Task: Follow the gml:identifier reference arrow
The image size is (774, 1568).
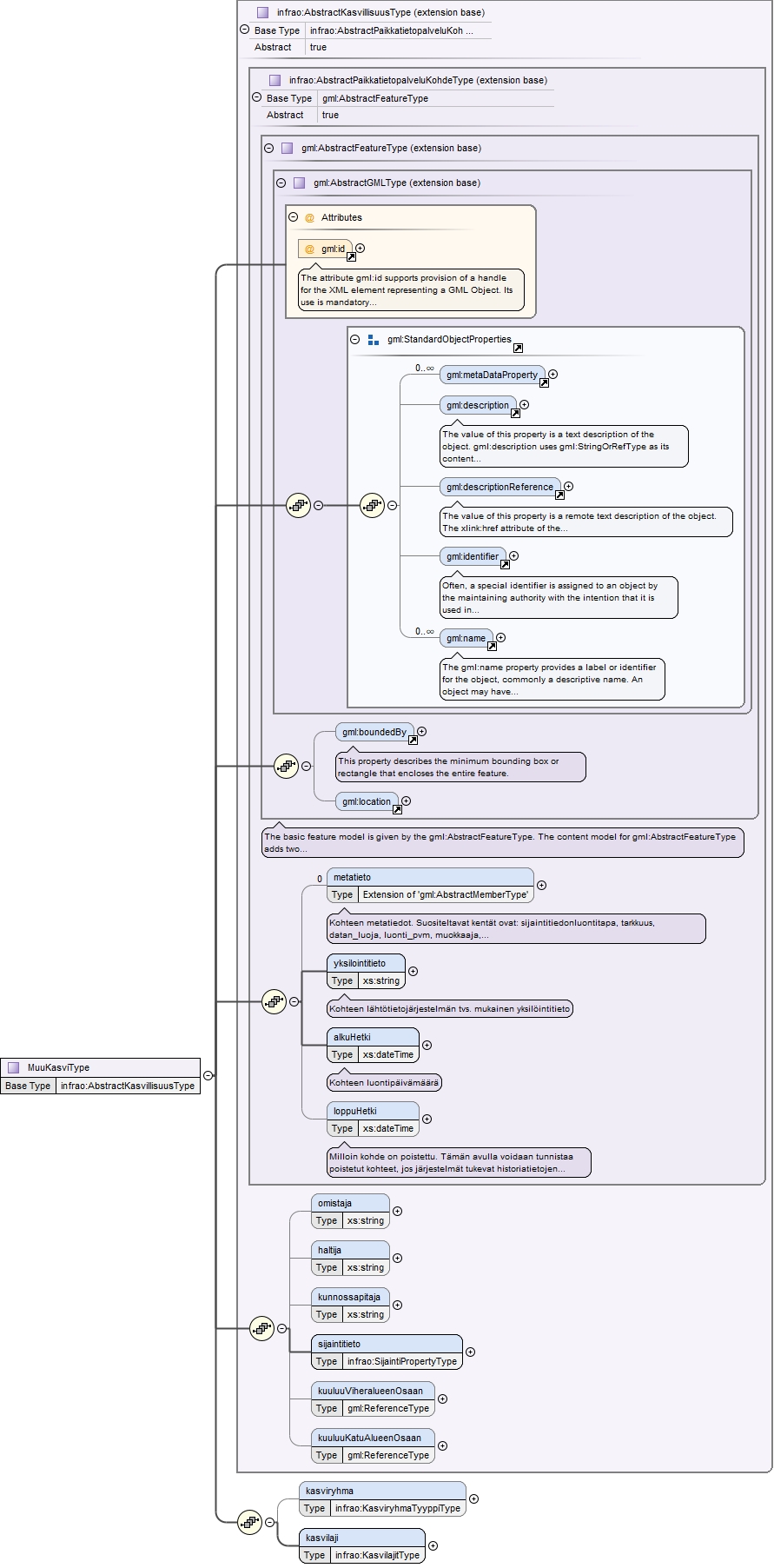Action: click(x=505, y=564)
